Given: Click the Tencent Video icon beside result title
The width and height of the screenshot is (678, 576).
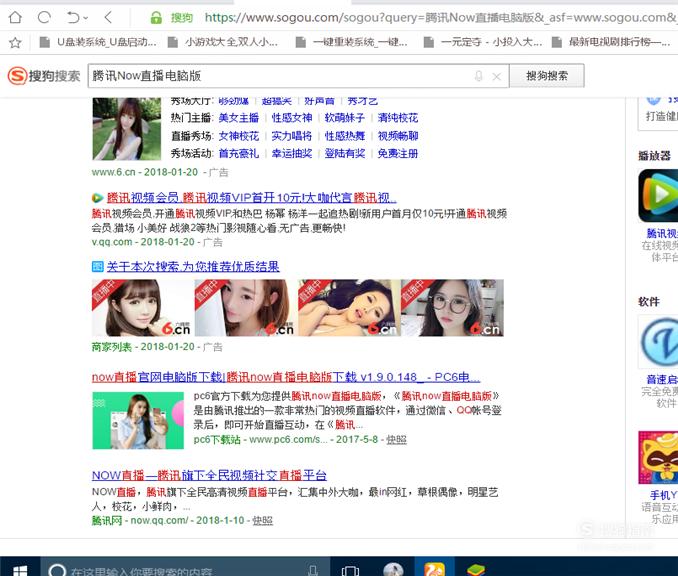Looking at the screenshot, I should pos(97,198).
